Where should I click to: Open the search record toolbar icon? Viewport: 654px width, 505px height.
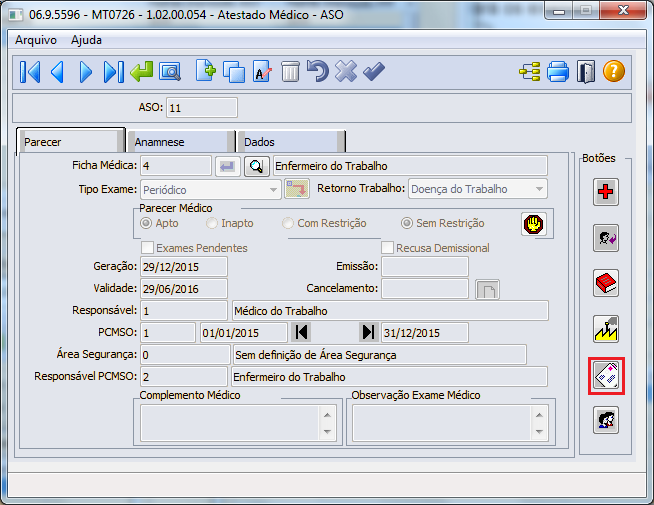[170, 72]
